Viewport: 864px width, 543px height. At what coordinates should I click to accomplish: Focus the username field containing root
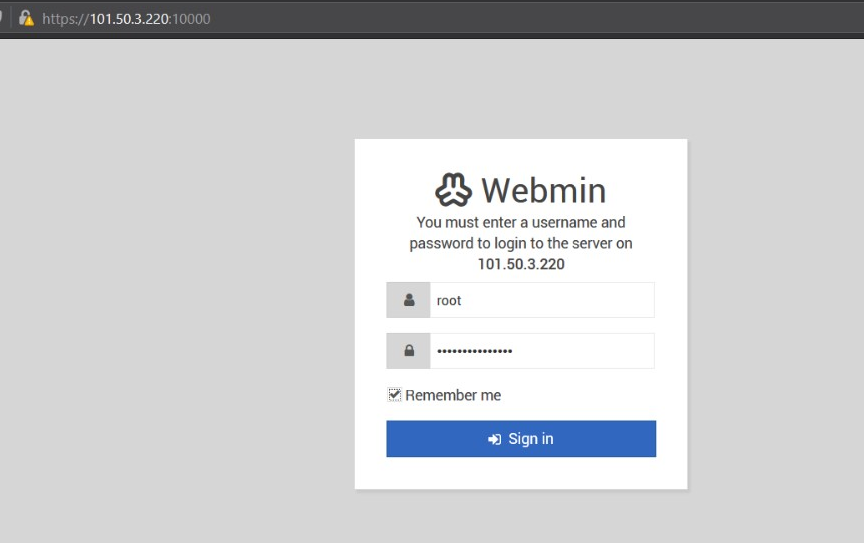pos(542,300)
